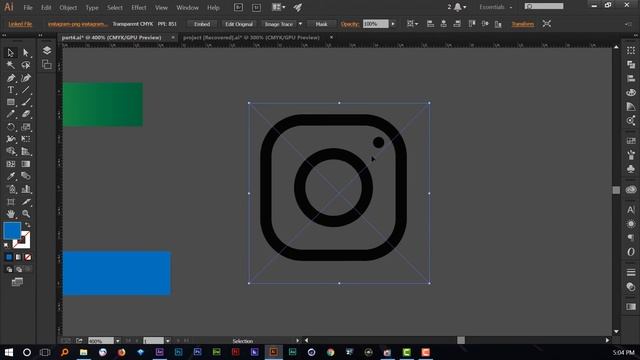Viewport: 640px width, 360px height.
Task: Click the Edit Original button
Action: pos(239,24)
